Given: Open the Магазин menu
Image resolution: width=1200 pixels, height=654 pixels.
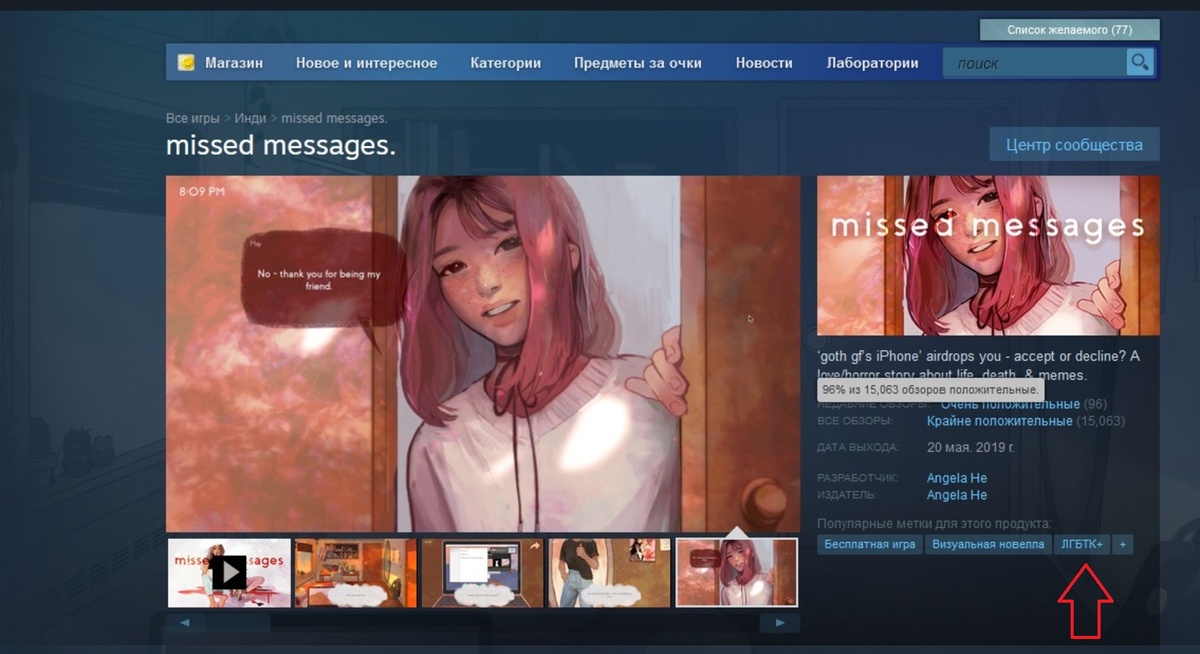Looking at the screenshot, I should [x=234, y=63].
